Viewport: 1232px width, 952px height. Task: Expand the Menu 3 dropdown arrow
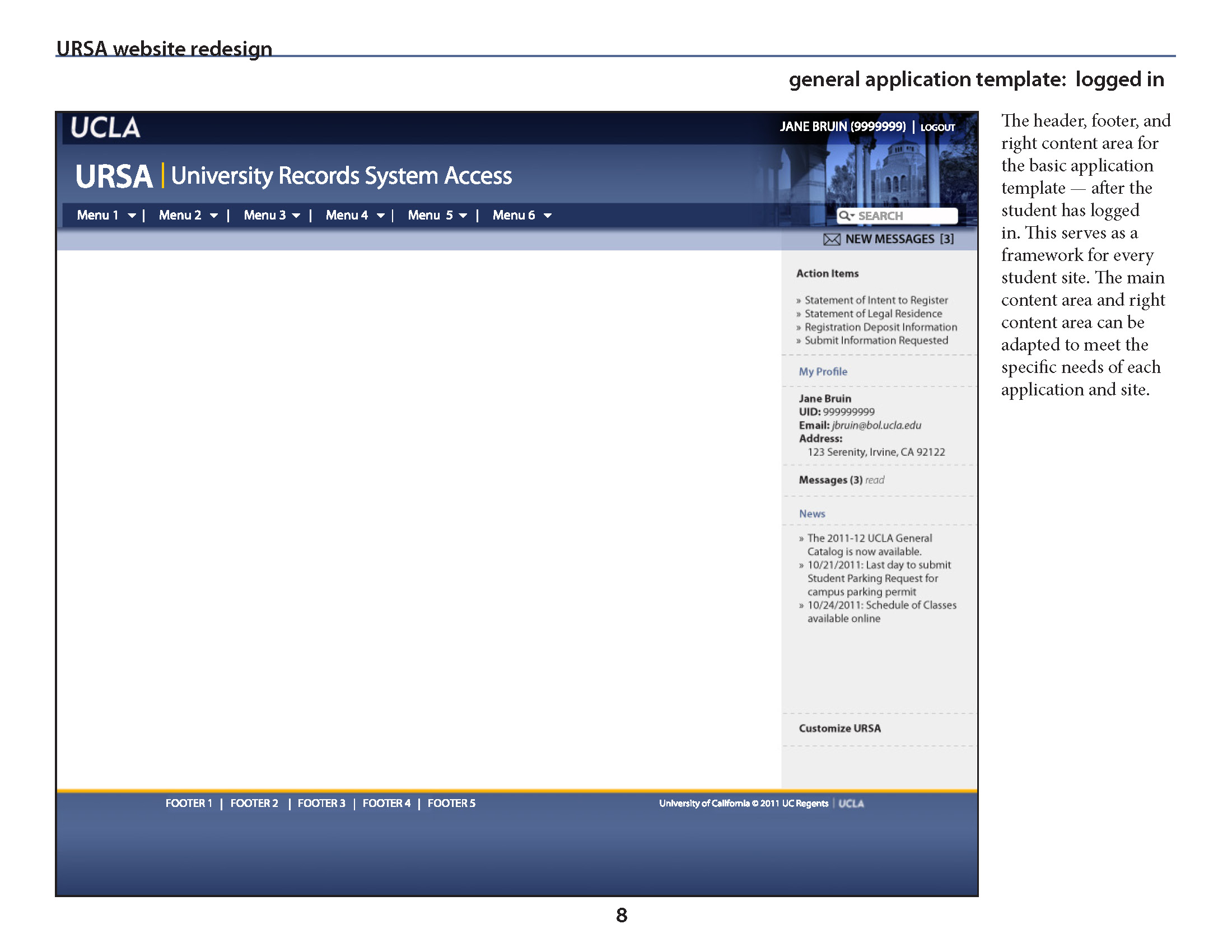pyautogui.click(x=296, y=216)
